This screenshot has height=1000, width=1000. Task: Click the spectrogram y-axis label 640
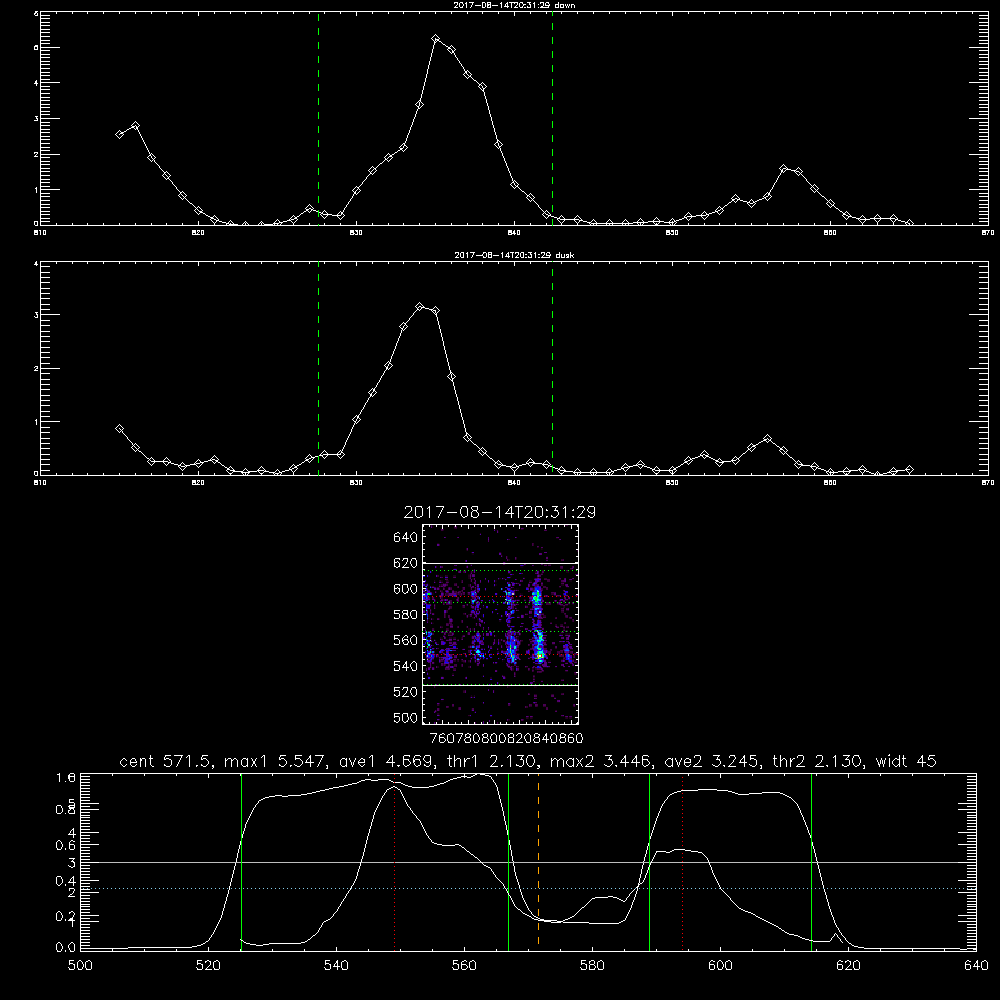tap(405, 538)
